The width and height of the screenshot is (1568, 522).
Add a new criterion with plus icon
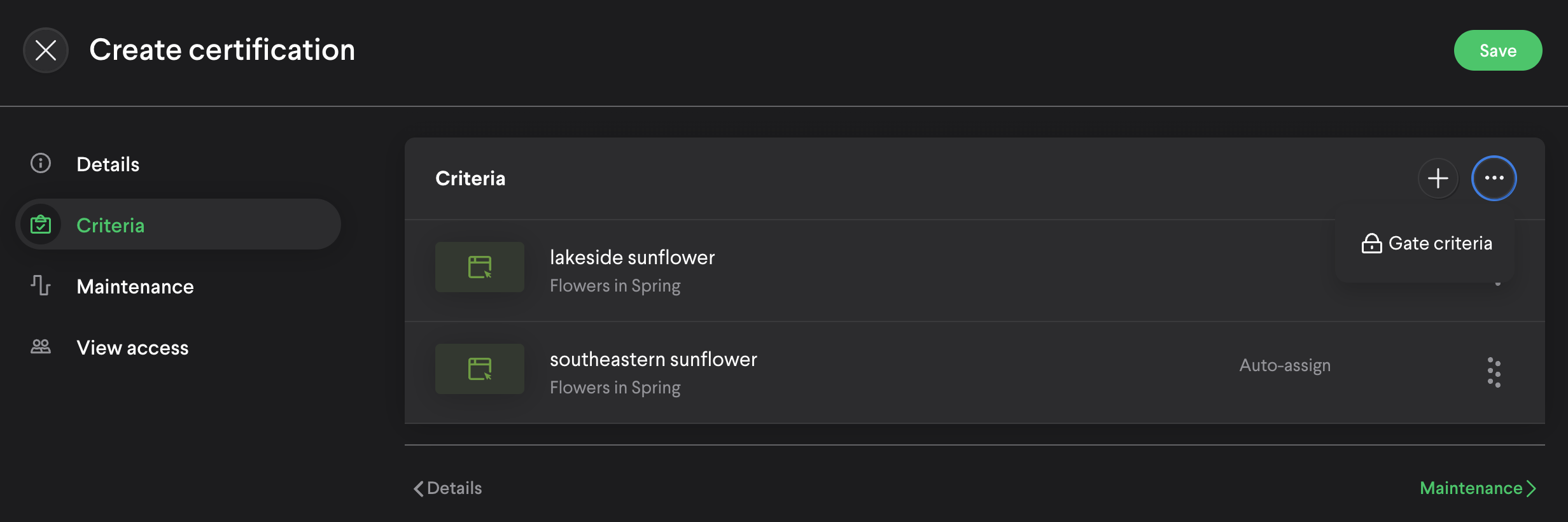click(1438, 178)
